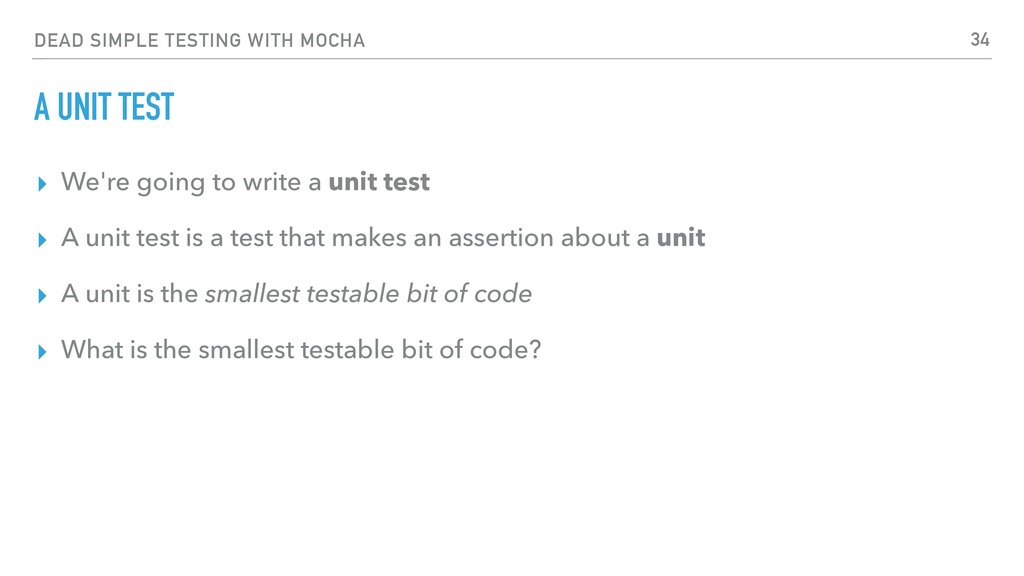Click the words "that makes an" in the second bullet
This screenshot has height=576, width=1024.
tap(360, 238)
